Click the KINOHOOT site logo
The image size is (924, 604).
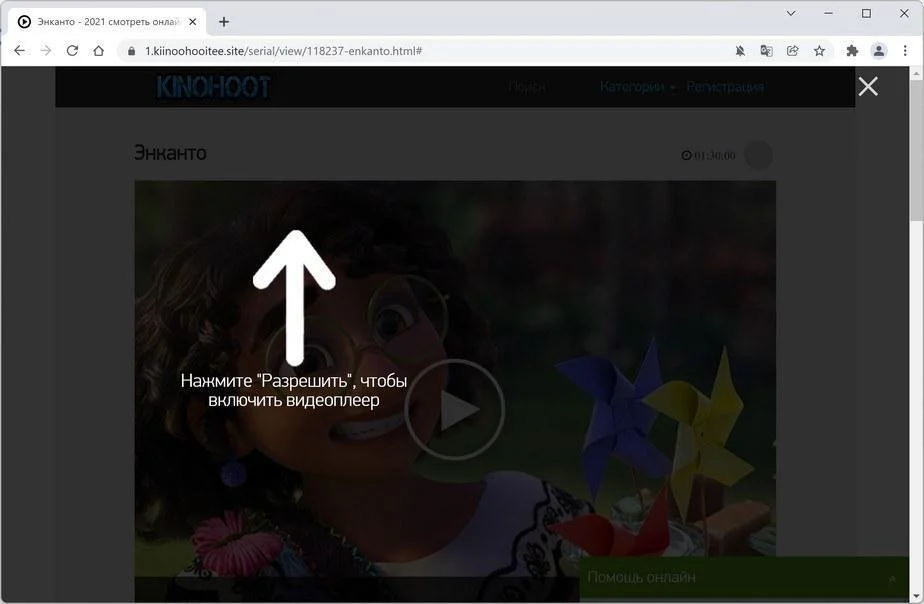point(213,87)
